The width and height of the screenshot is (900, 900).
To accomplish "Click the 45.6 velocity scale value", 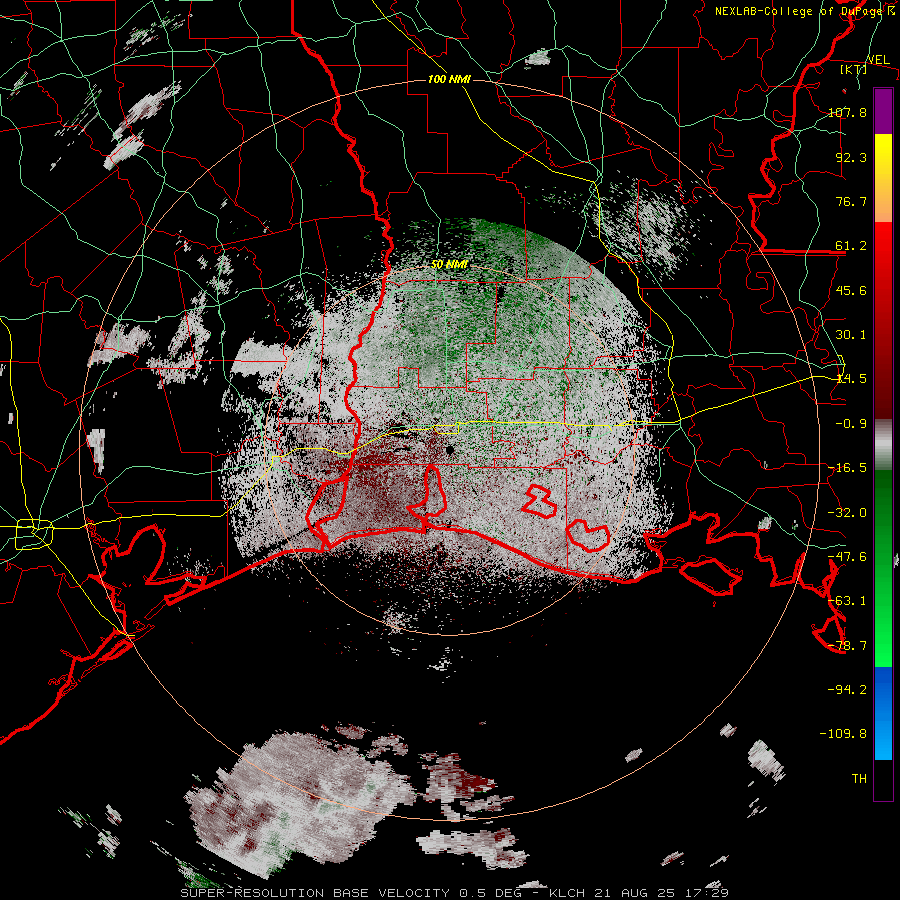I will pyautogui.click(x=851, y=290).
